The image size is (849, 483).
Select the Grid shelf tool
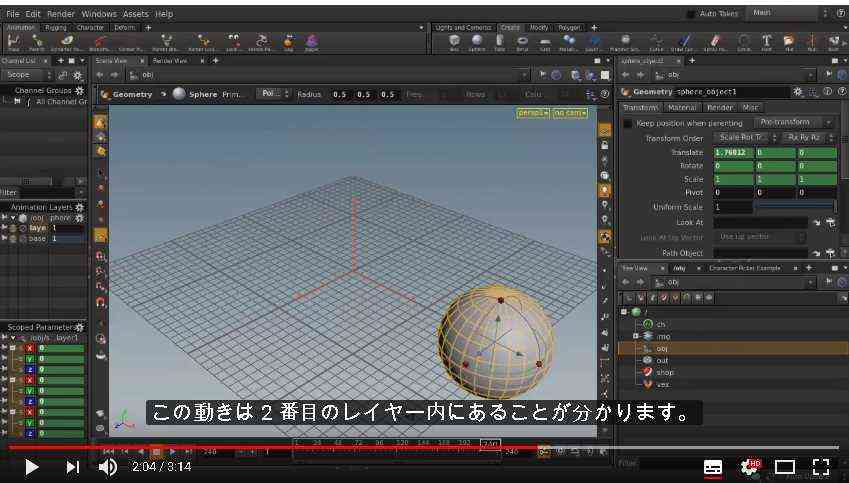pyautogui.click(x=545, y=42)
